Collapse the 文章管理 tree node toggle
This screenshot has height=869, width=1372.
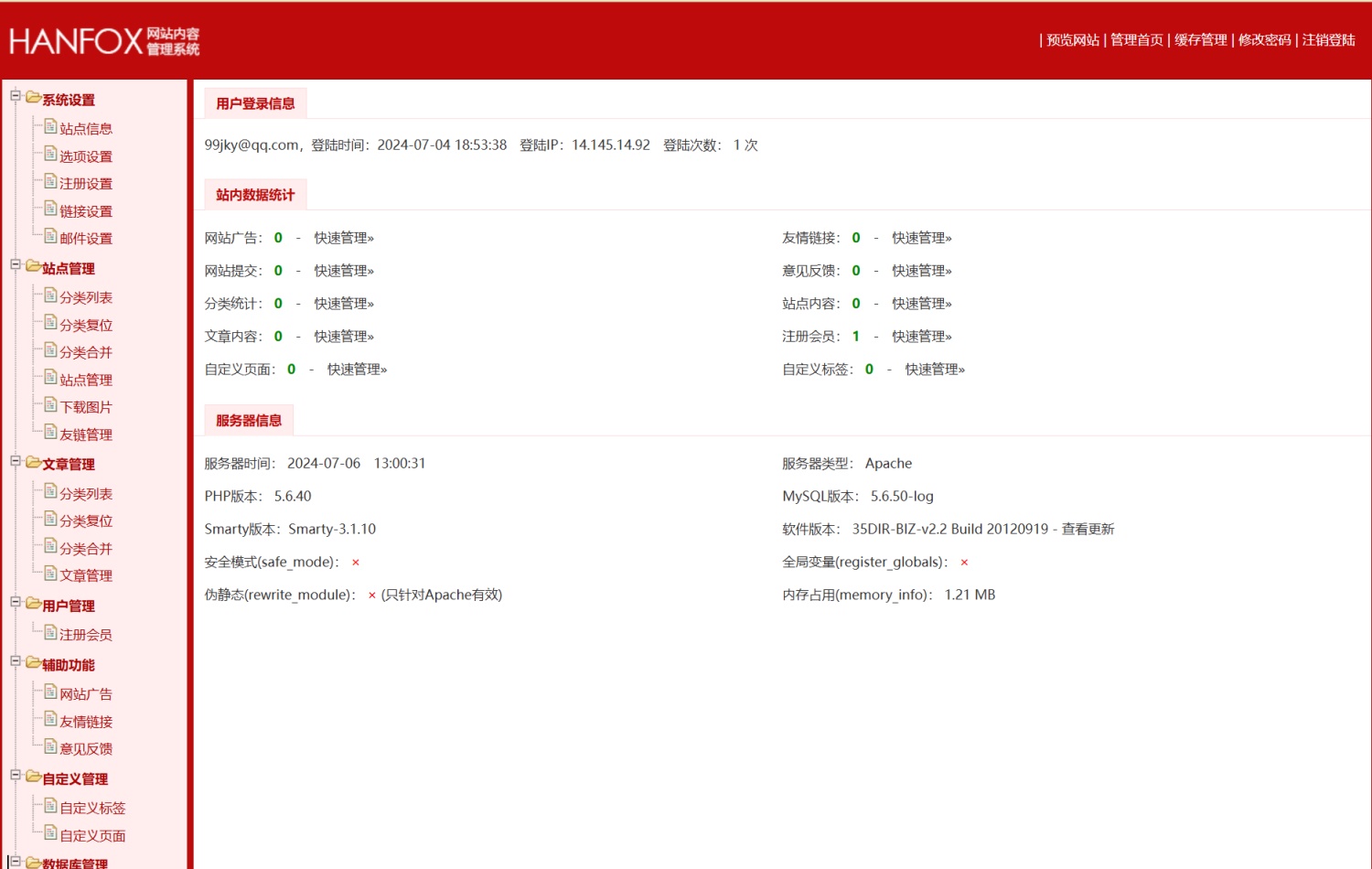click(16, 462)
